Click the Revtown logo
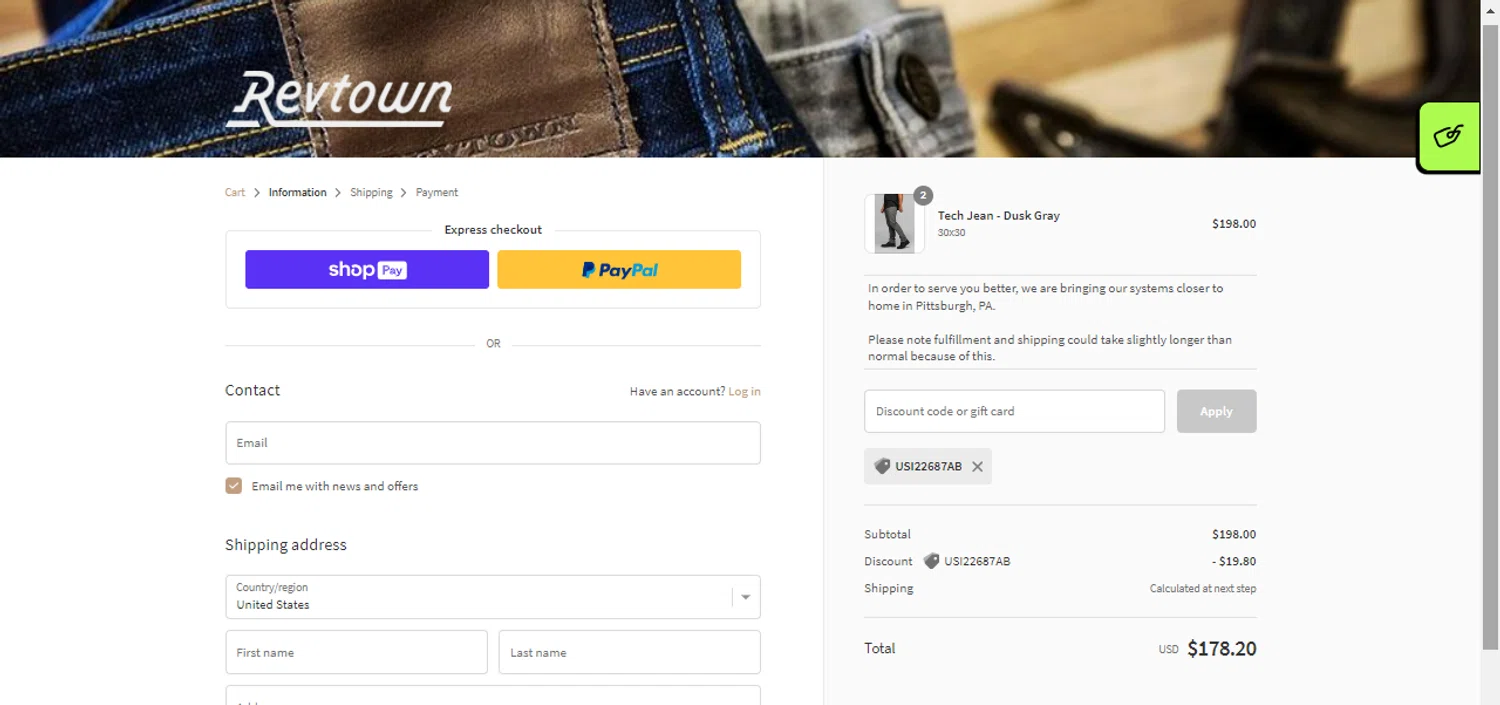Screen dimensions: 1500x705 pyautogui.click(x=339, y=99)
